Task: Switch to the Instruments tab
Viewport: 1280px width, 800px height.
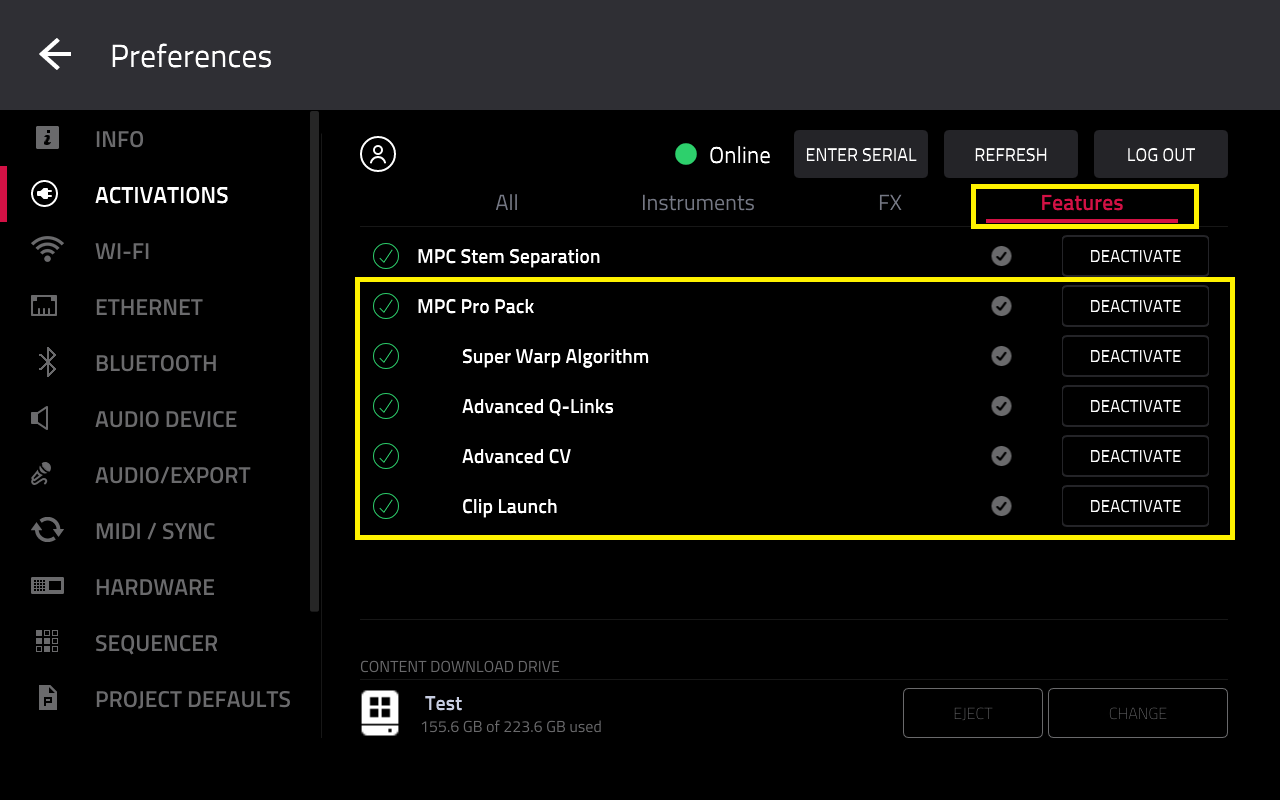Action: point(698,203)
